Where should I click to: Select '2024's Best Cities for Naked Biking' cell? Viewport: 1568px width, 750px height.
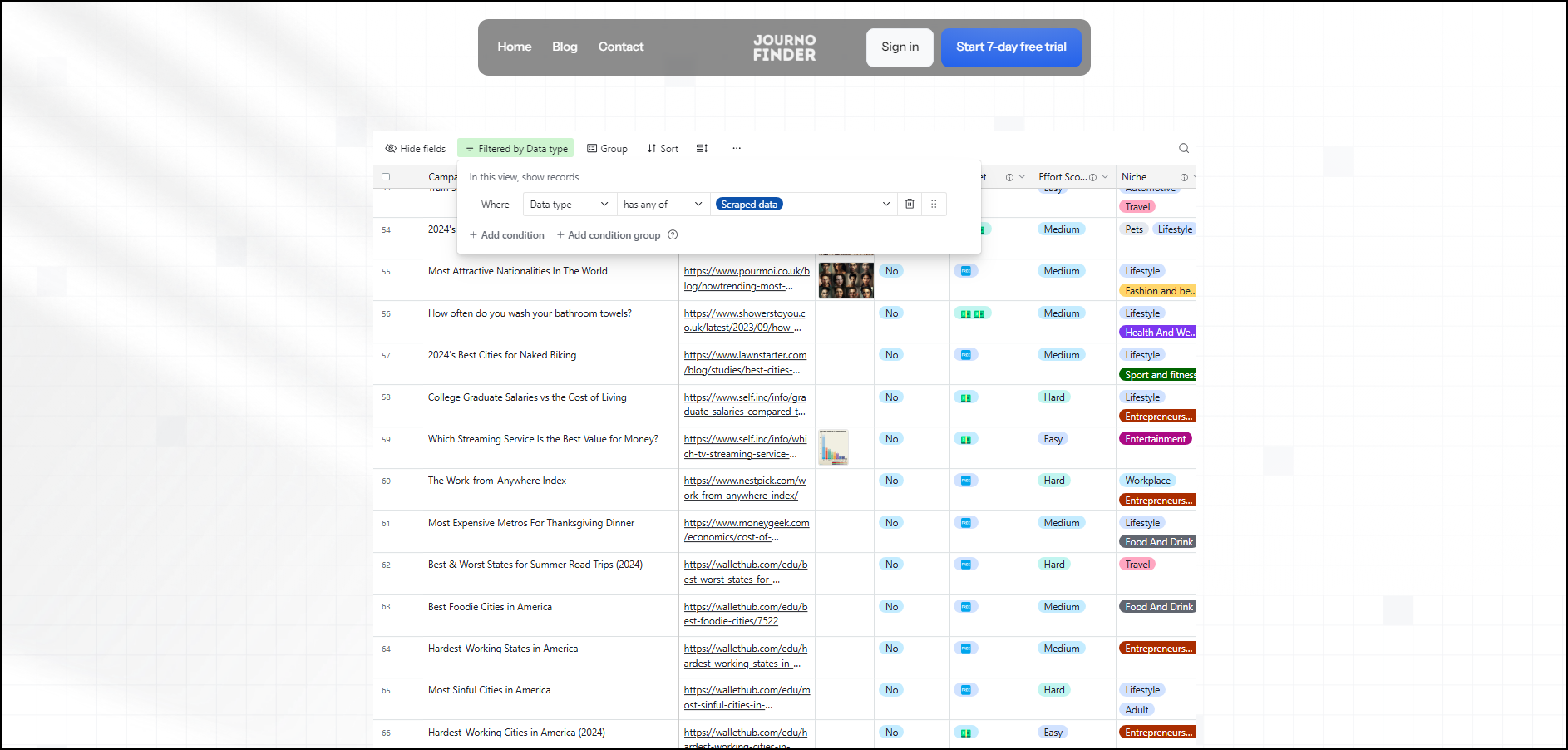coord(502,355)
